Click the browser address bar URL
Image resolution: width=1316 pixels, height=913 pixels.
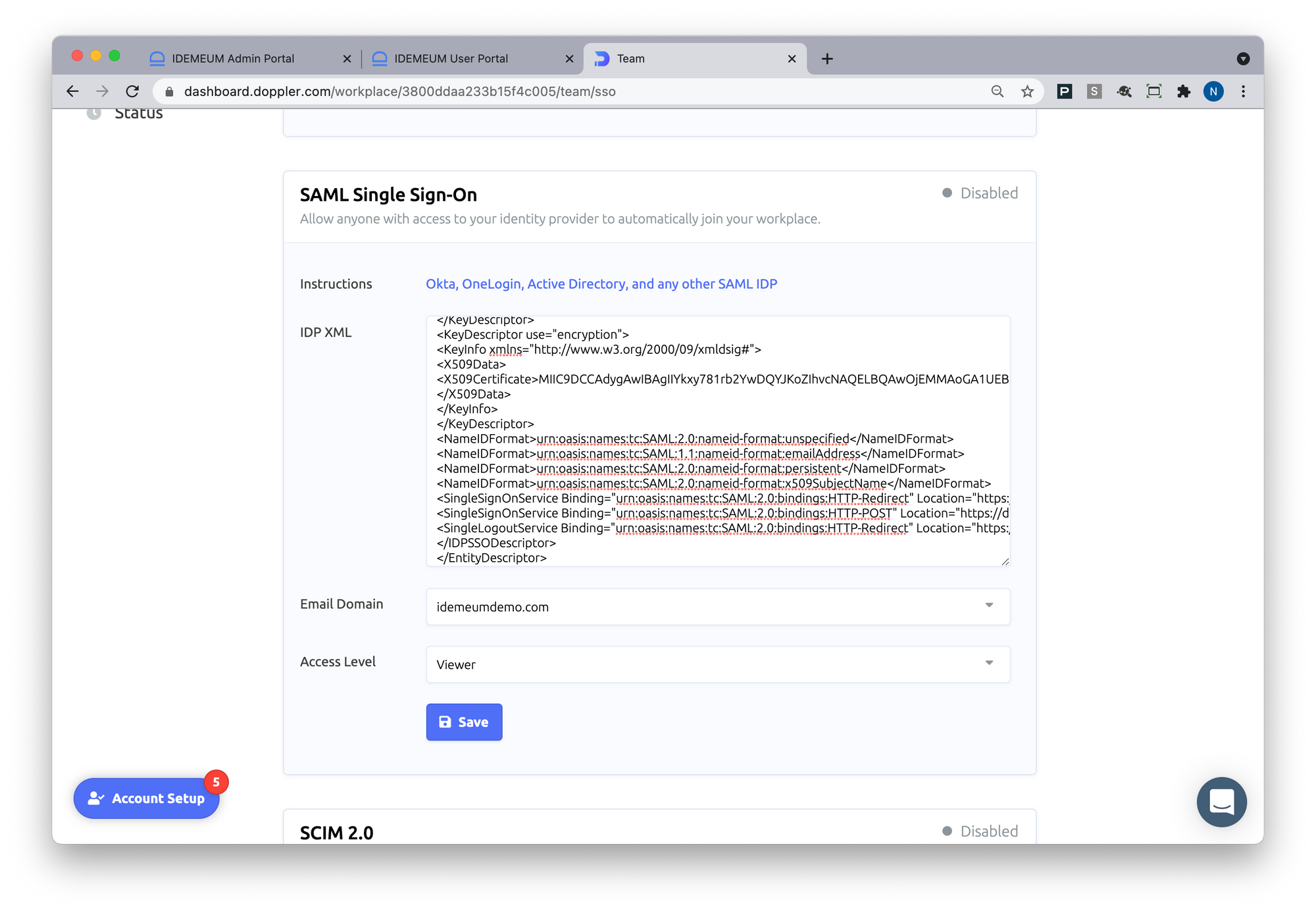tap(400, 91)
